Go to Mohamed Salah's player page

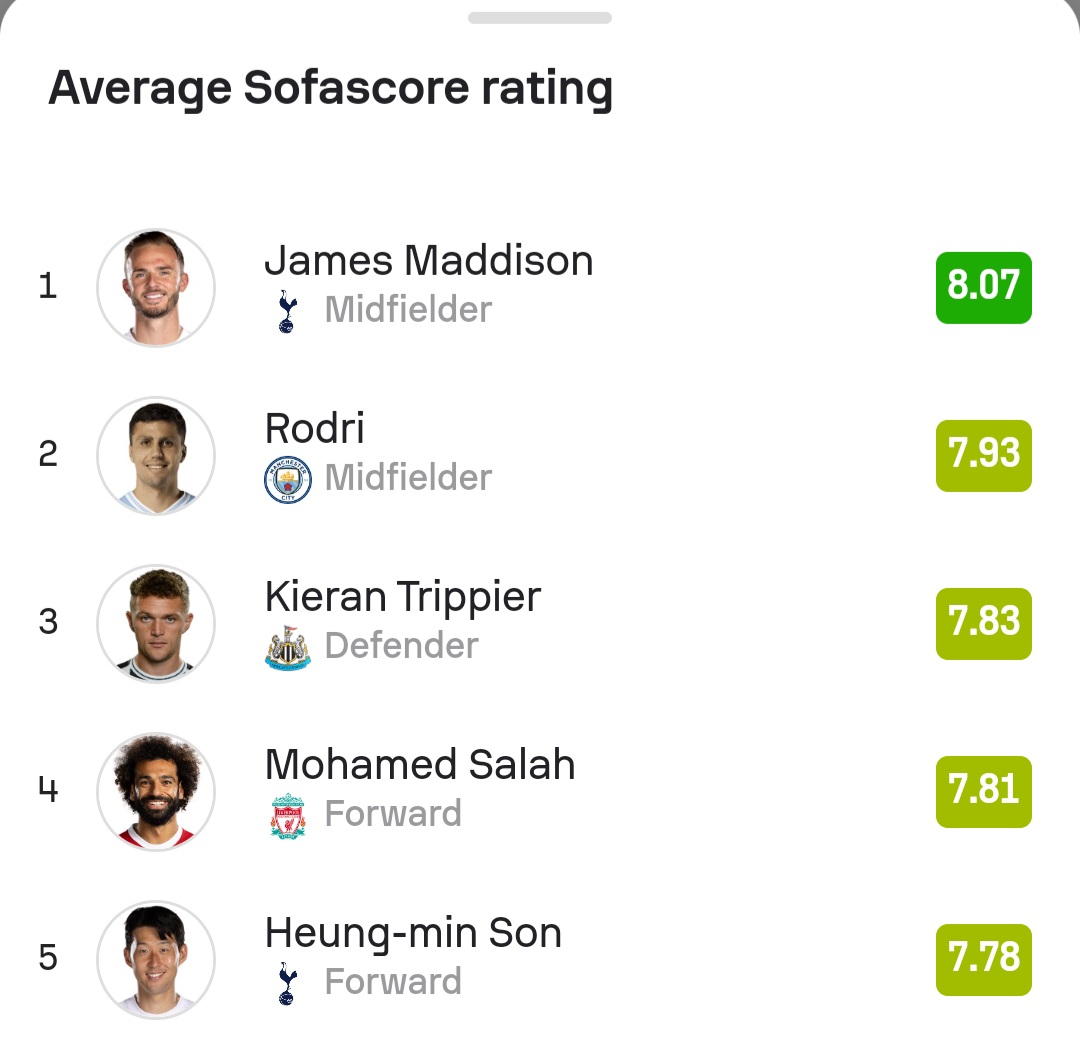[x=420, y=764]
